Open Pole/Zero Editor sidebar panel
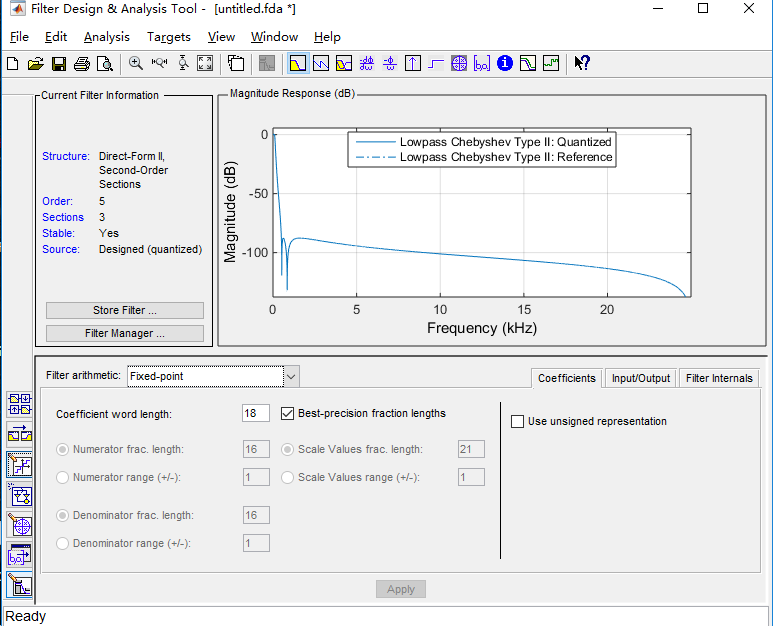The width and height of the screenshot is (773, 626). [x=20, y=526]
